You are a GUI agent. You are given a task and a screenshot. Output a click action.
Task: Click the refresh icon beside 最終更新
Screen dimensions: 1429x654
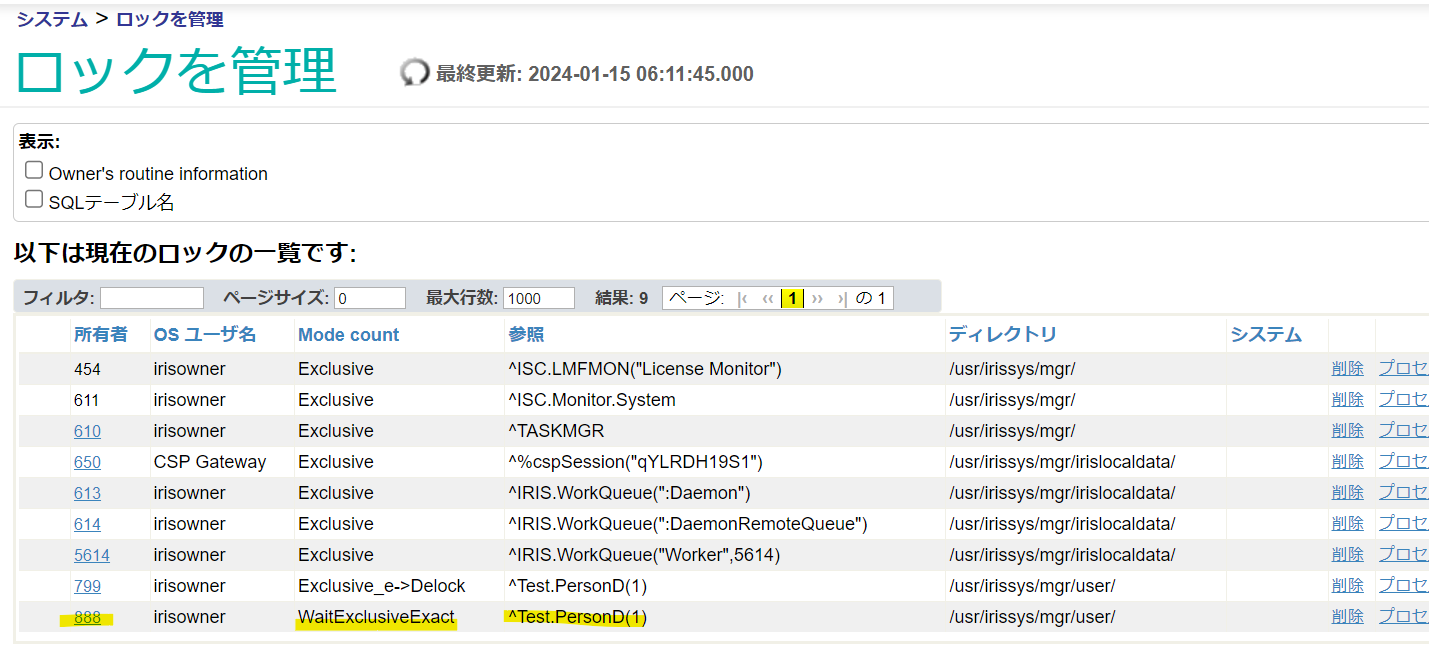[414, 73]
